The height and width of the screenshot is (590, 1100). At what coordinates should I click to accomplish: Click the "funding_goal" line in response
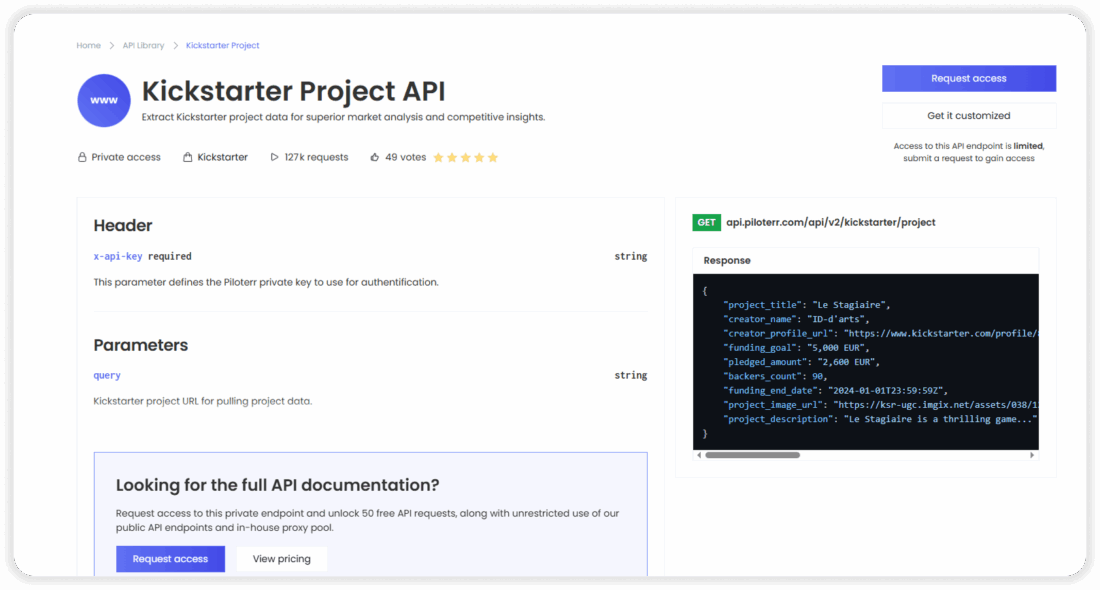tap(796, 348)
